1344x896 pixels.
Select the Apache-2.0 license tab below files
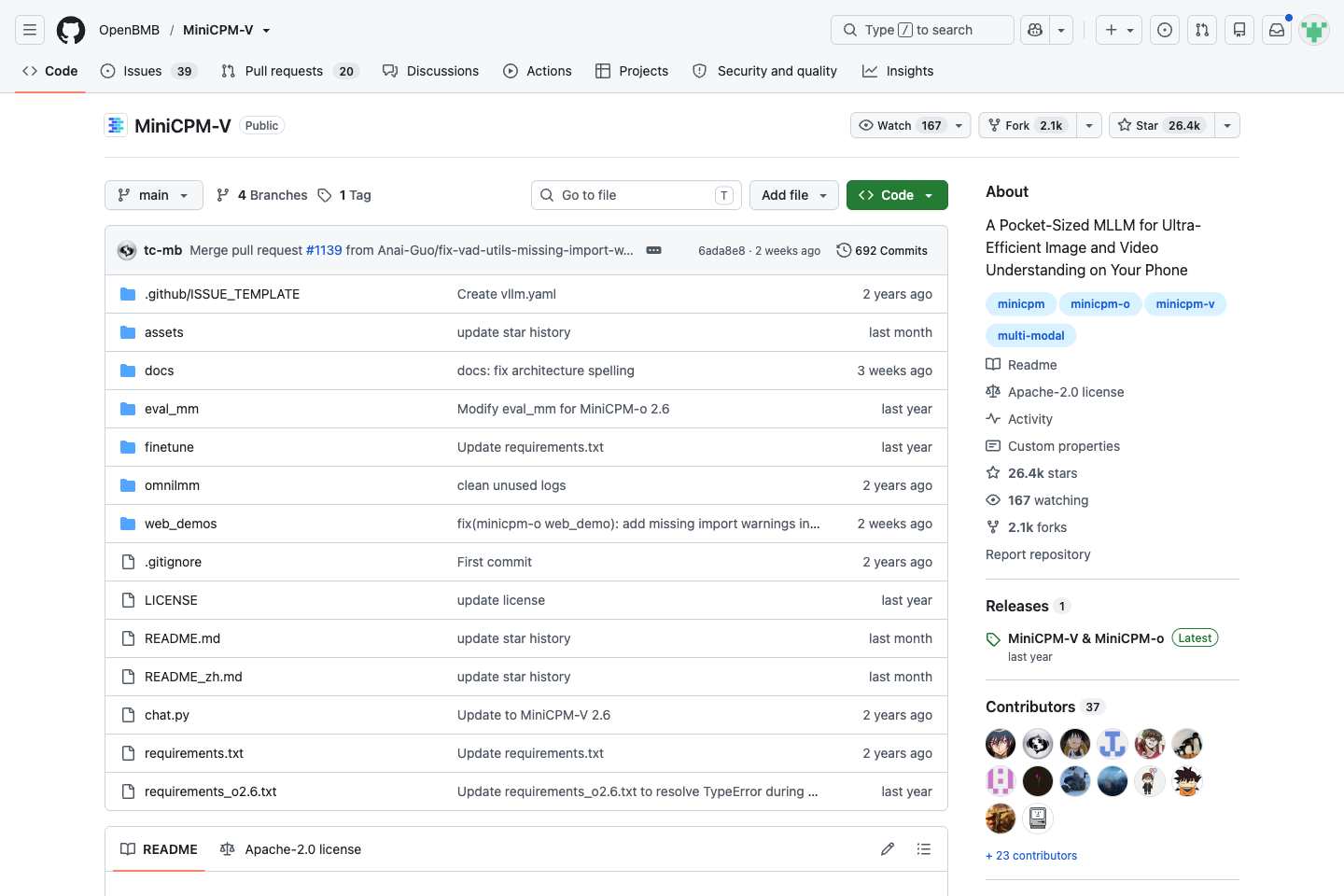pyautogui.click(x=290, y=849)
